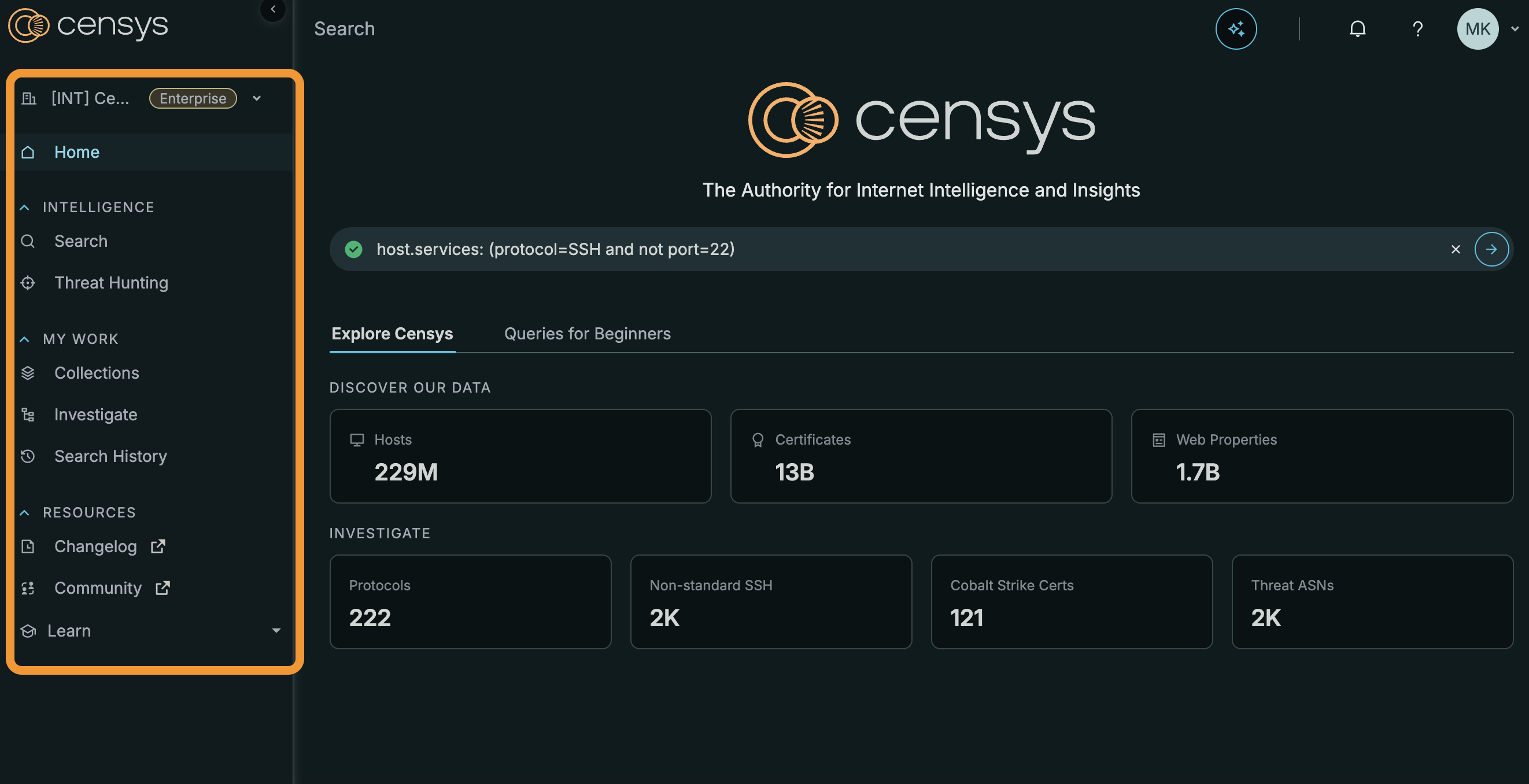Open Changelog external link icon

click(158, 546)
